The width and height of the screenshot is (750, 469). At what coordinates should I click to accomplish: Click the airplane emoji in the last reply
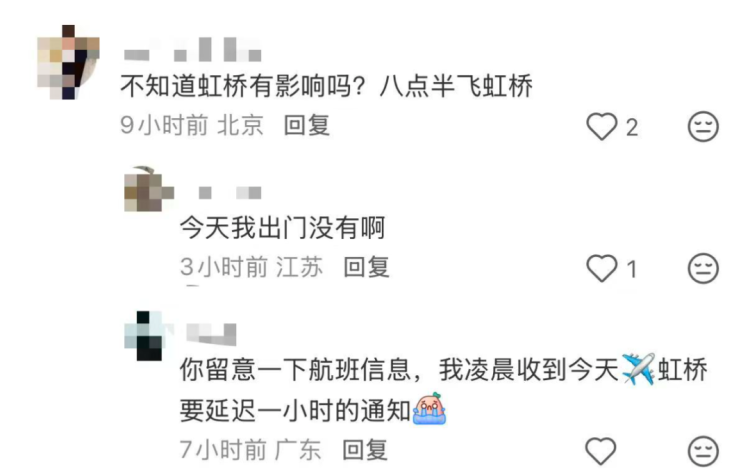639,369
